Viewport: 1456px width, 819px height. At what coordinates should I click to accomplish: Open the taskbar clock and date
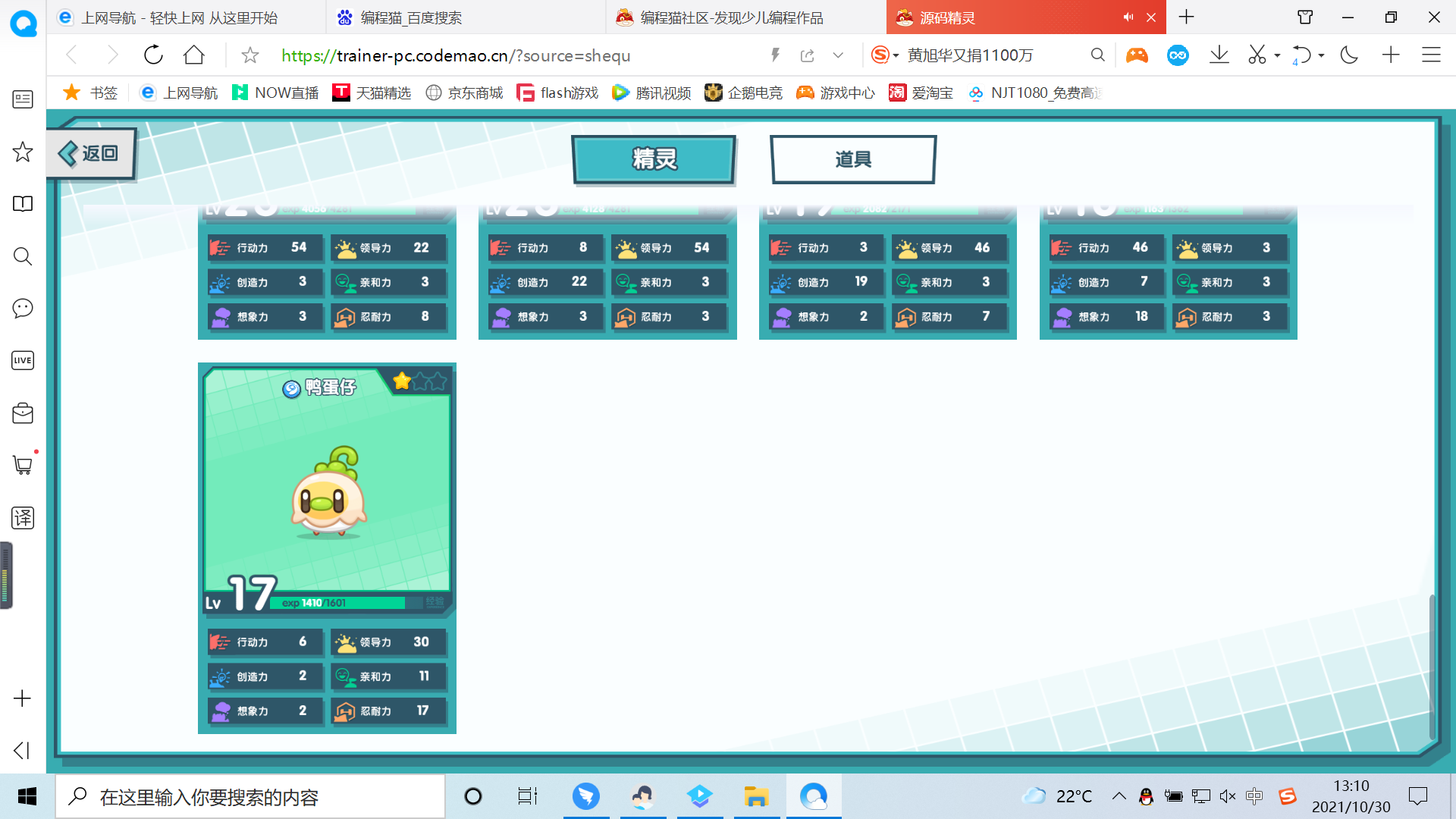1351,796
